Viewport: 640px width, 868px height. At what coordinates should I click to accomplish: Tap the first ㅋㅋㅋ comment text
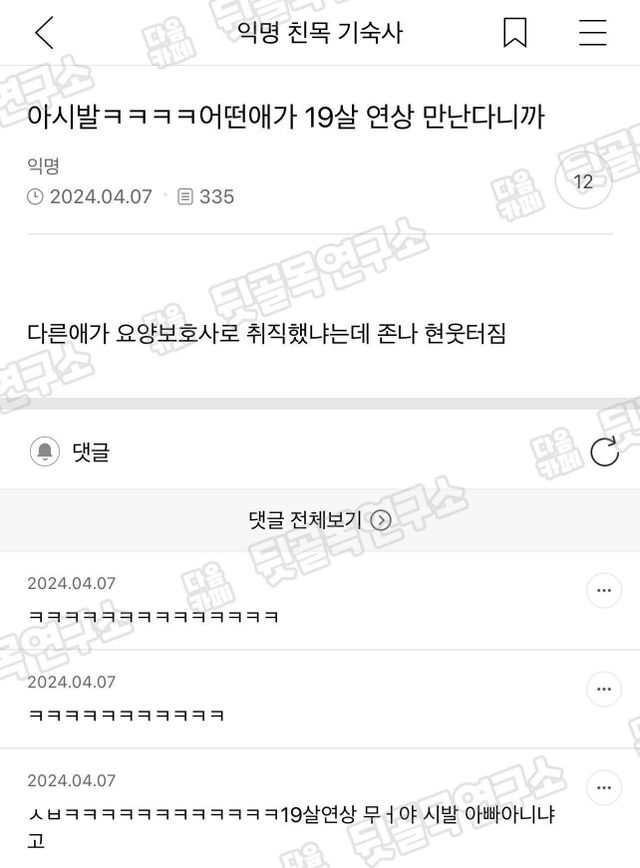coord(153,616)
